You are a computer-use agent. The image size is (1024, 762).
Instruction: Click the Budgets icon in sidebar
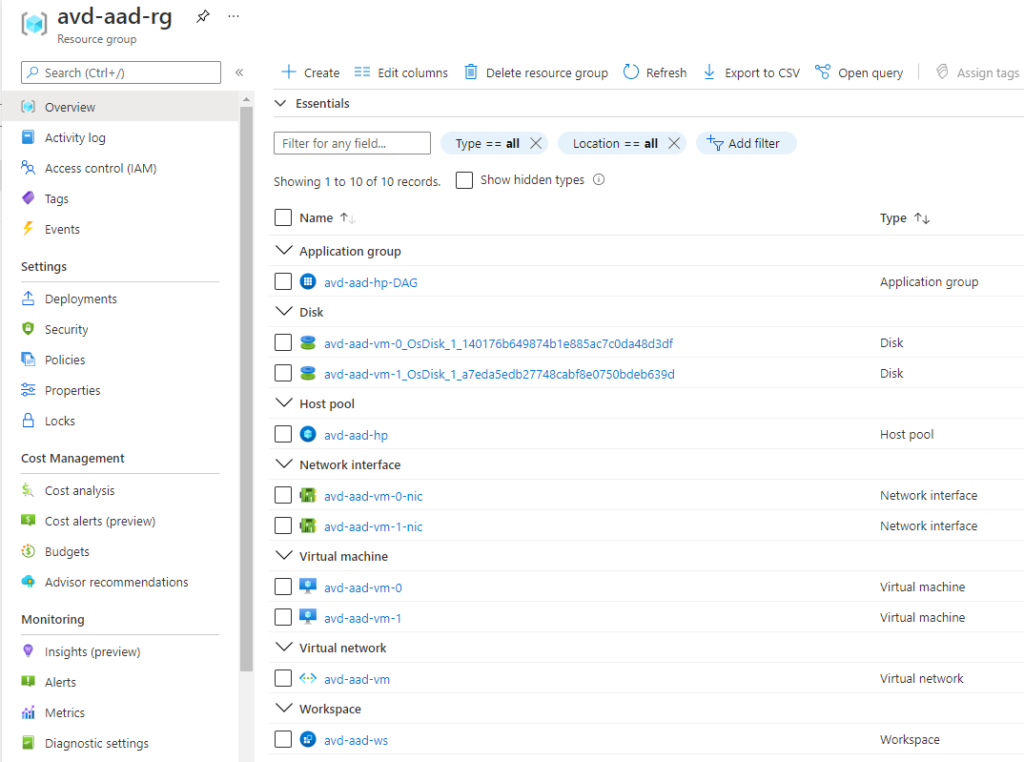point(28,551)
